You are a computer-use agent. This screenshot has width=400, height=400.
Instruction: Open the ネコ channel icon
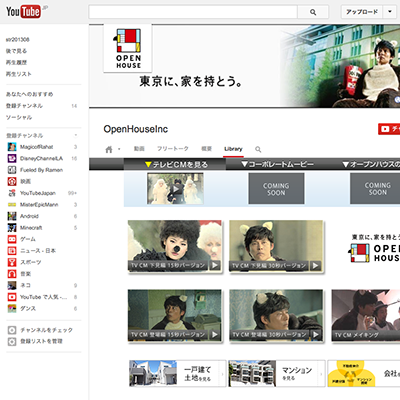(x=12, y=285)
